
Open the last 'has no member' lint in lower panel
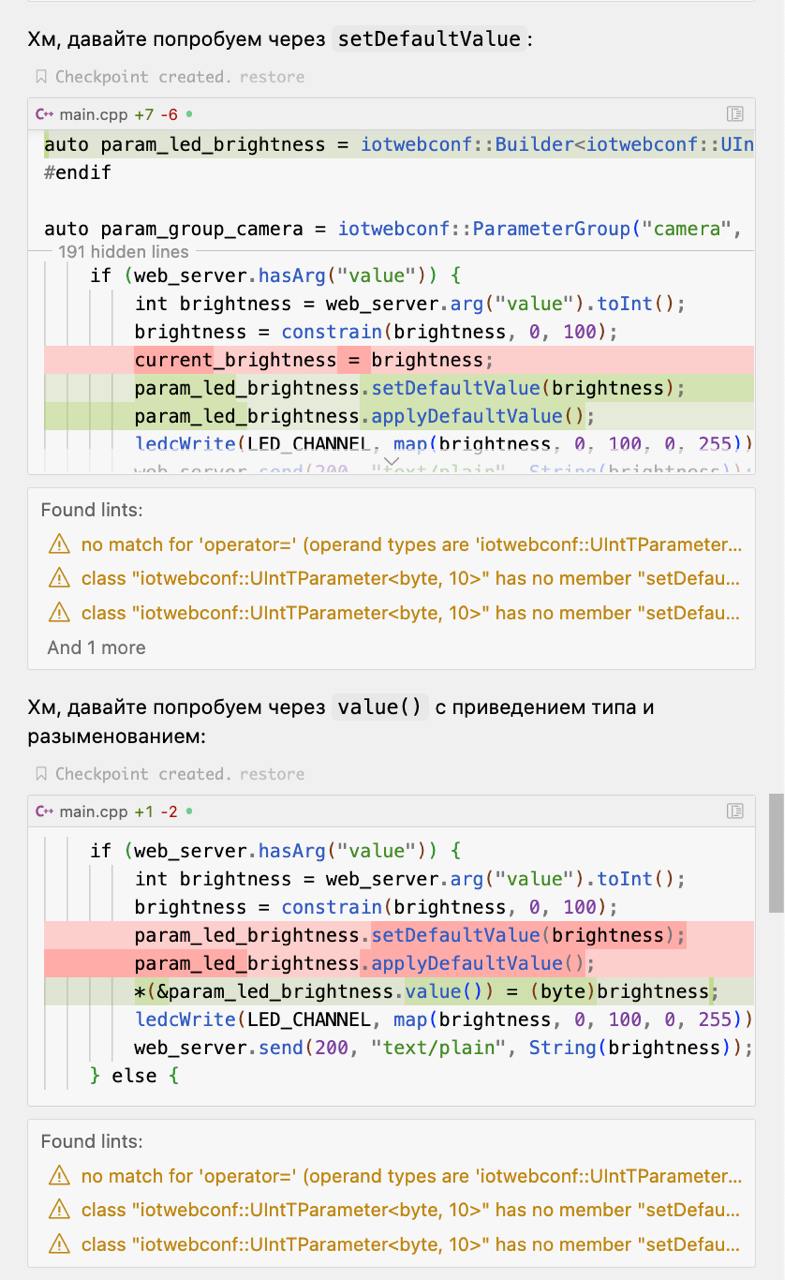tap(411, 1245)
